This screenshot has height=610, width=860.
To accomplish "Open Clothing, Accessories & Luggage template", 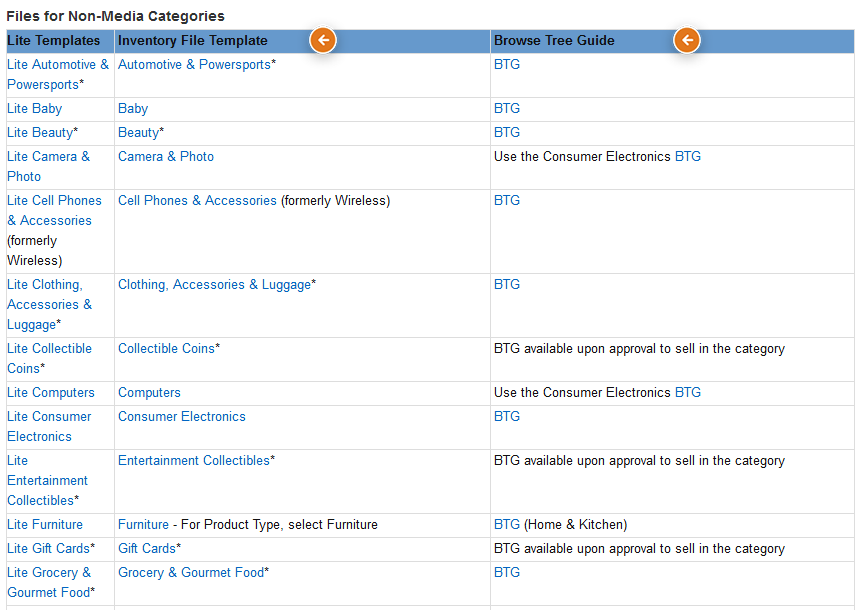I will (214, 285).
